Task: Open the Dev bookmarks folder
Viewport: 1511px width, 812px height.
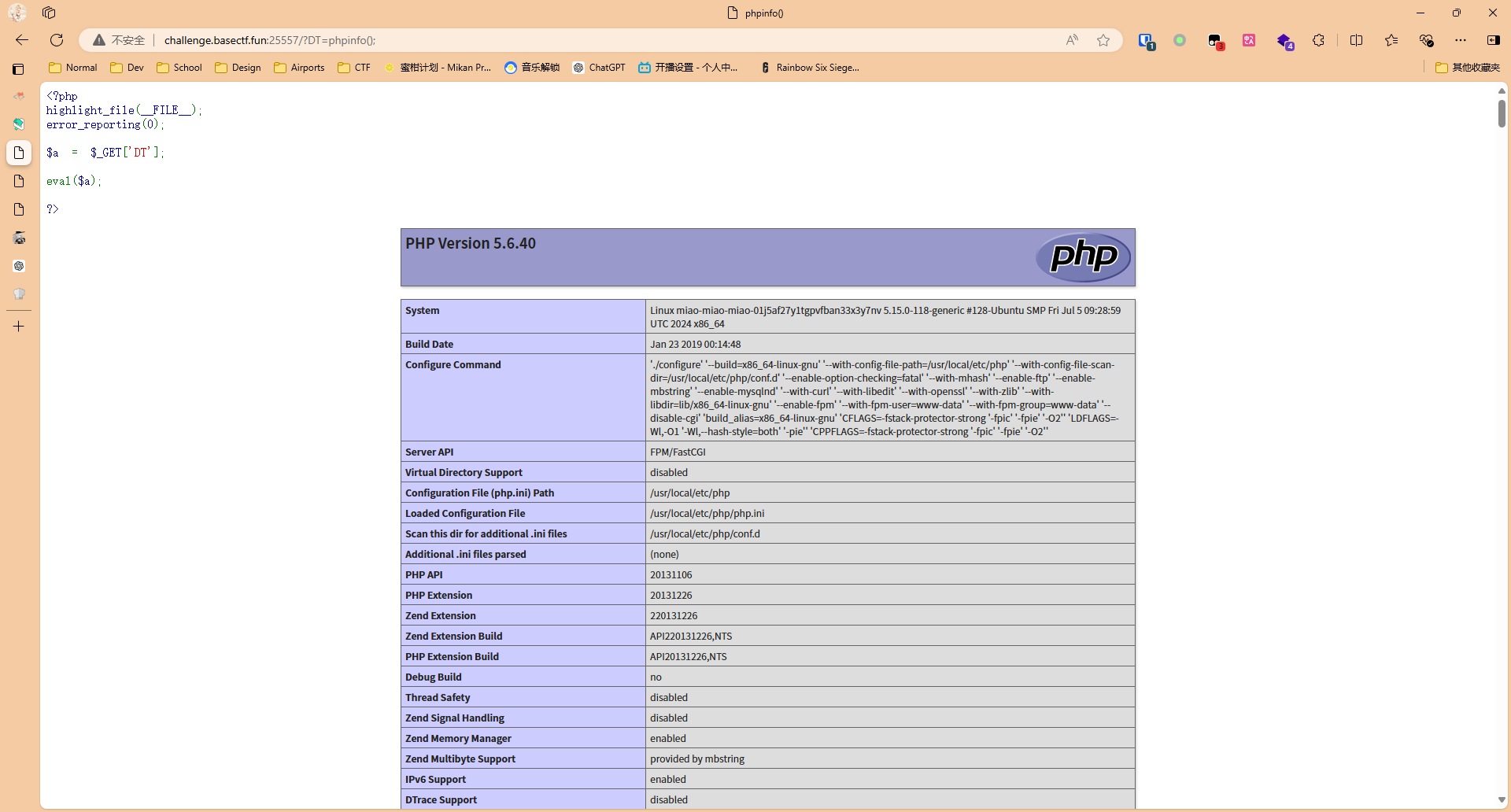Action: 127,68
